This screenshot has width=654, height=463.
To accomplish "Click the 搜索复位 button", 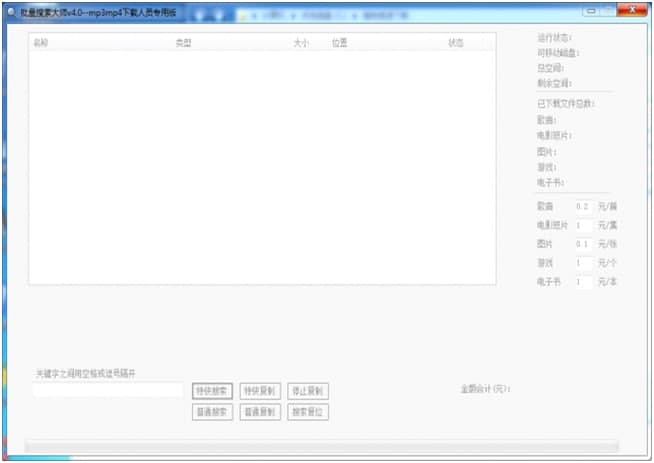I will coord(308,412).
